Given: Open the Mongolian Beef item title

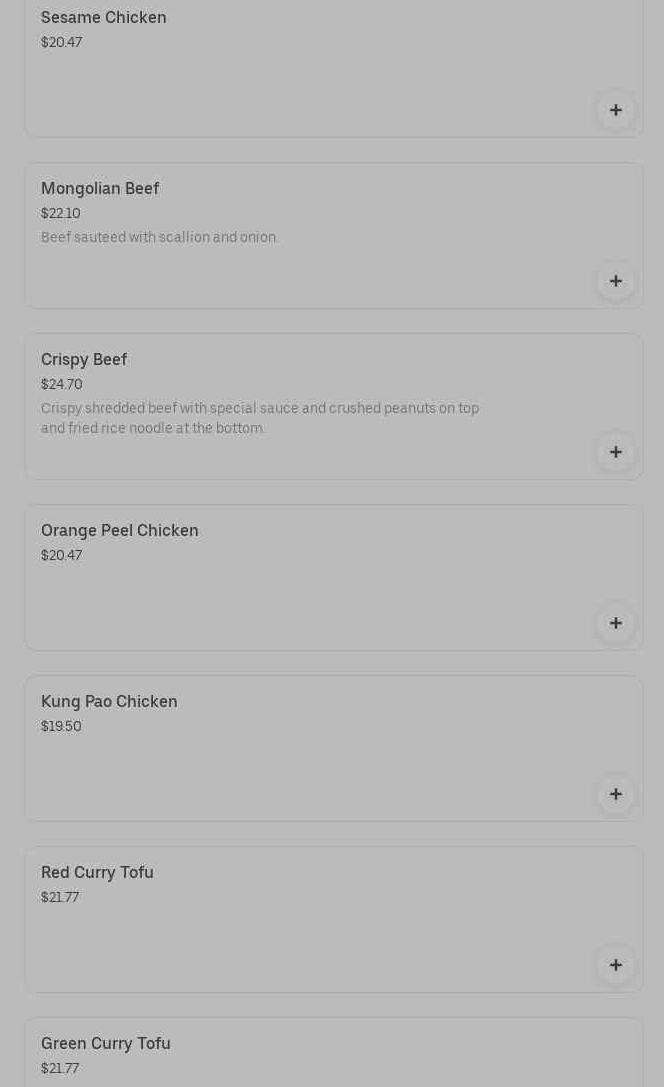Looking at the screenshot, I should click(100, 189).
